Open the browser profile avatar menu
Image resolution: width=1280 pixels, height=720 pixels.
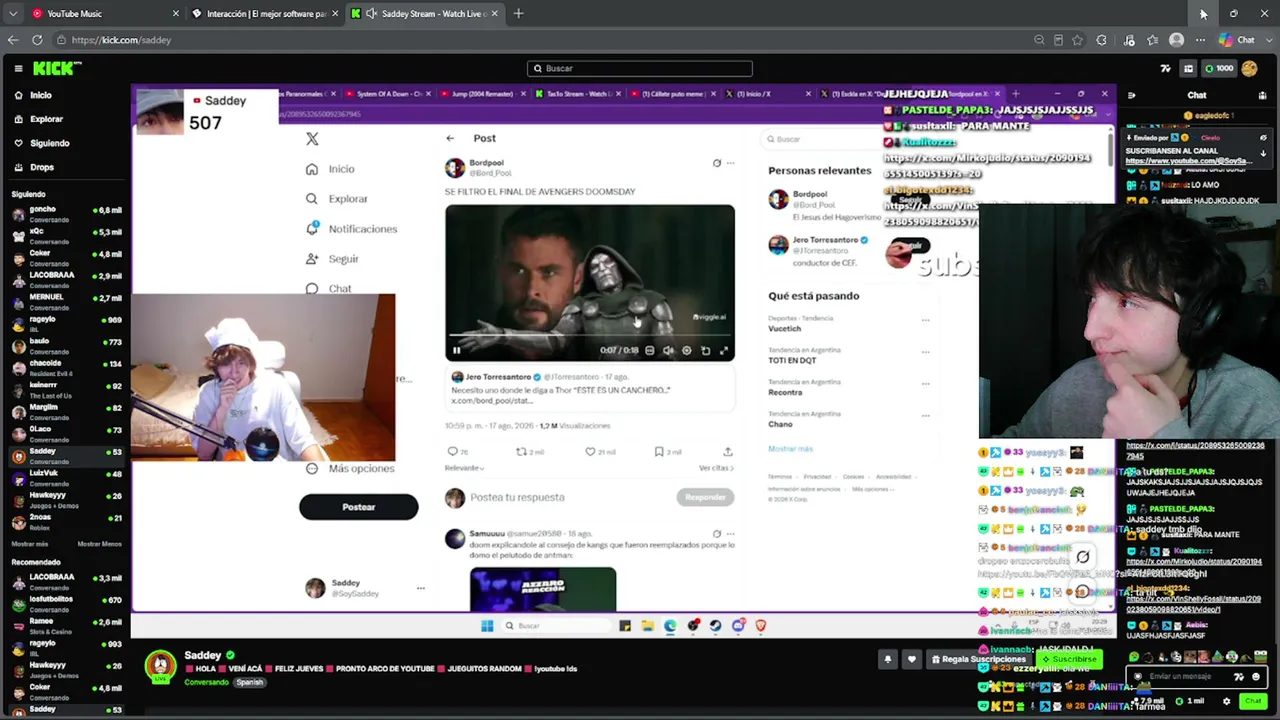pyautogui.click(x=1176, y=40)
